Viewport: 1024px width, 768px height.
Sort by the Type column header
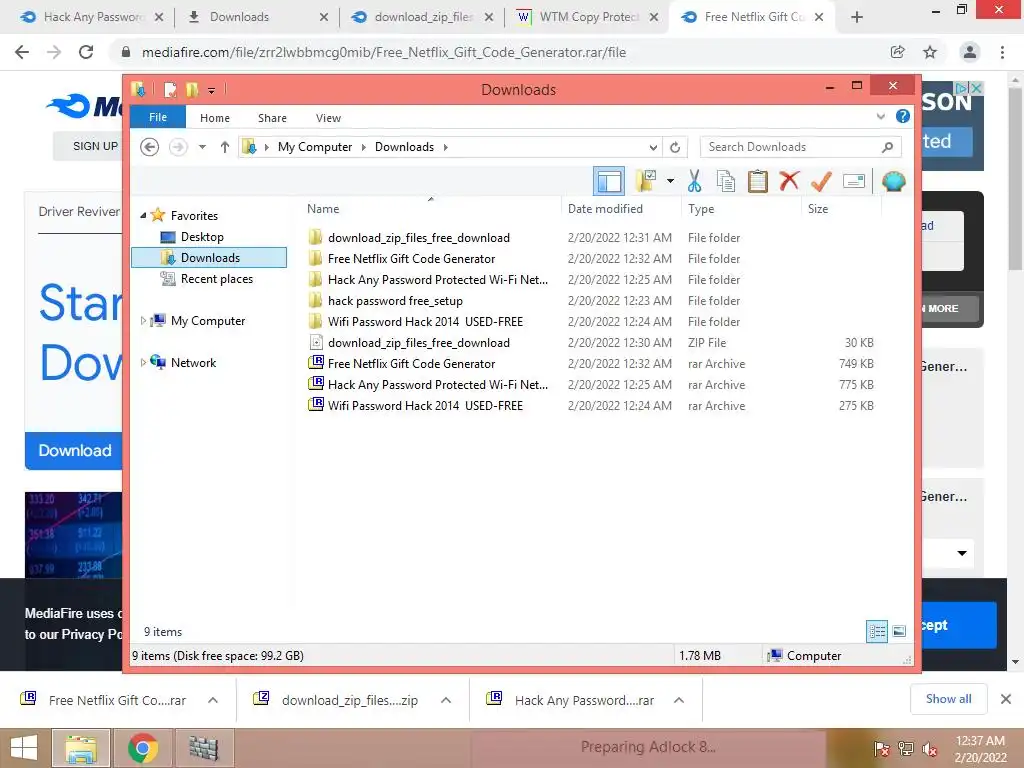tap(741, 209)
